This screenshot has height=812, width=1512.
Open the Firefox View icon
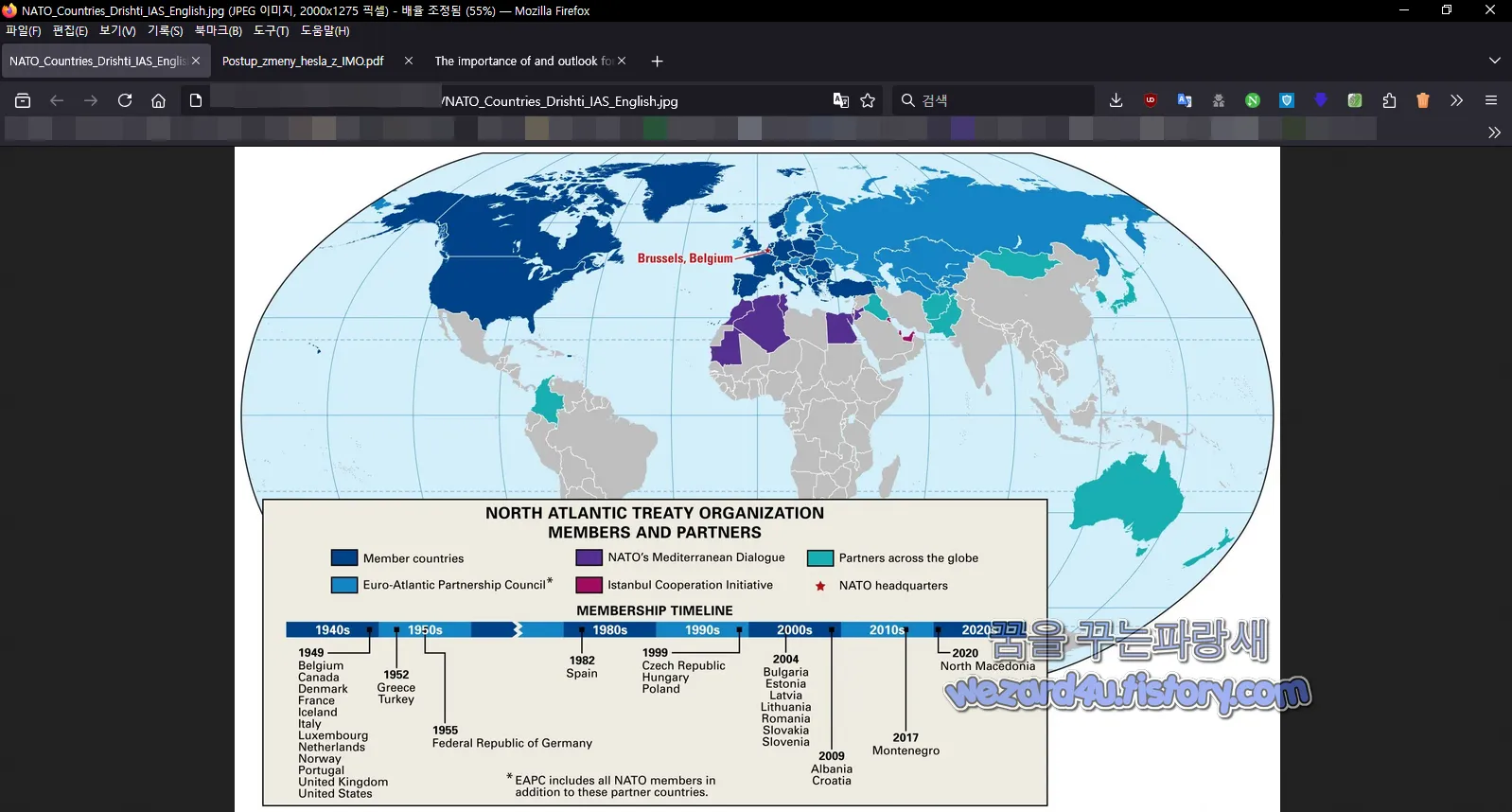point(23,100)
